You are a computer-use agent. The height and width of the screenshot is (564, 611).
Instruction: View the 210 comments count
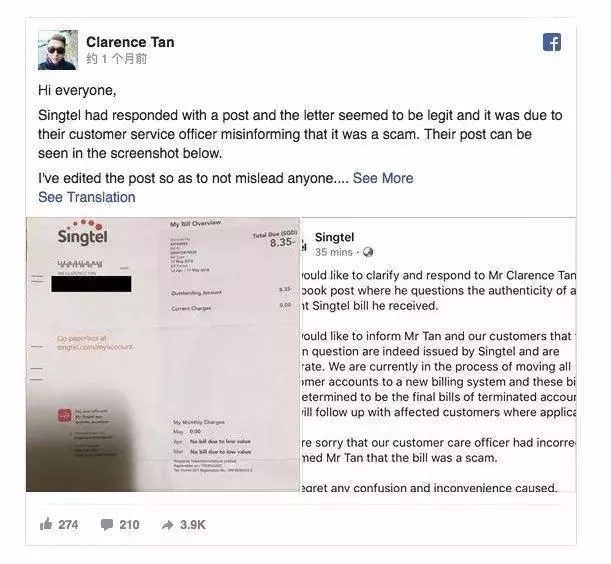pyautogui.click(x=129, y=525)
